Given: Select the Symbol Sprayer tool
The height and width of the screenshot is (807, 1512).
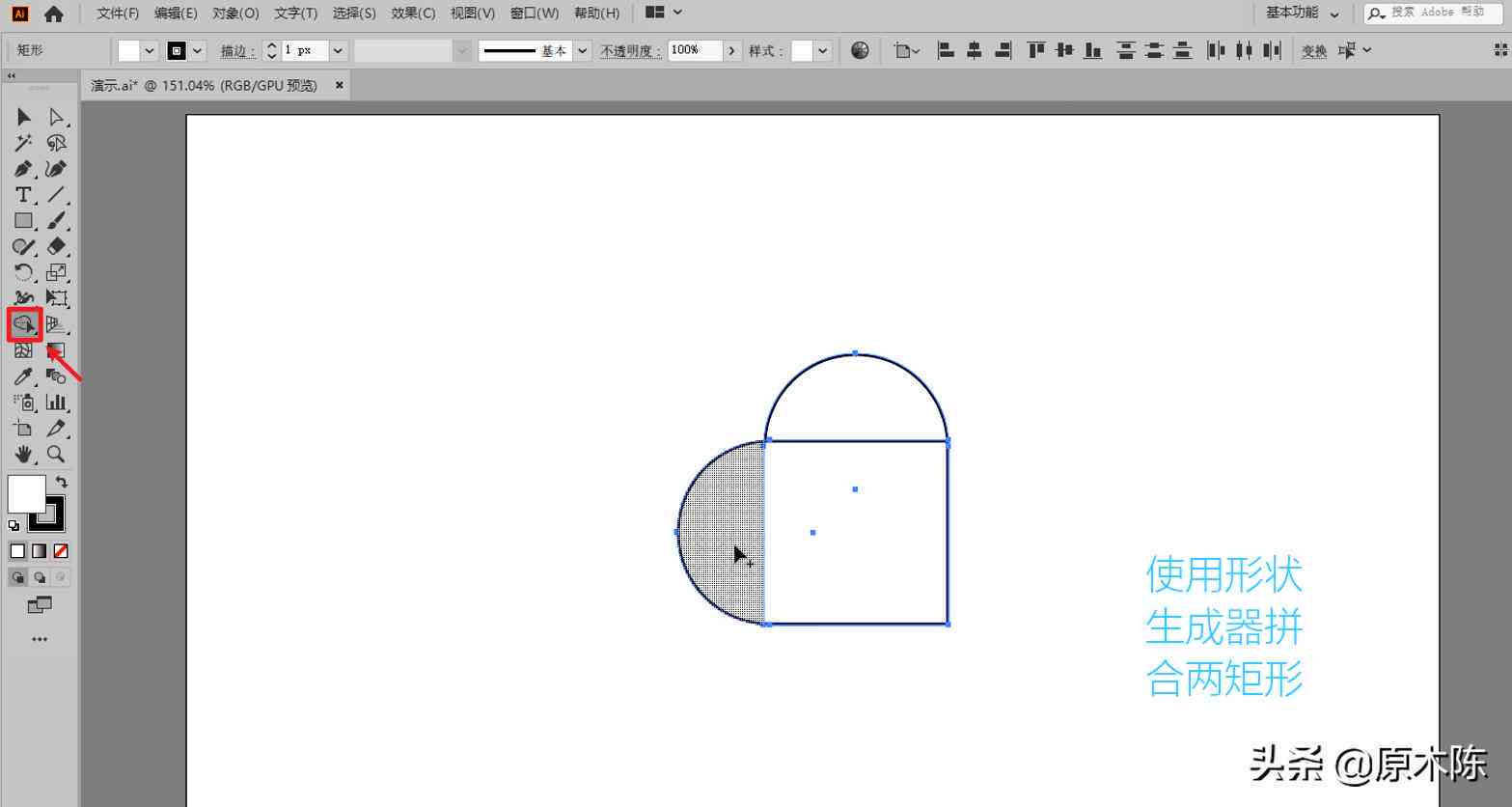Looking at the screenshot, I should (x=24, y=403).
